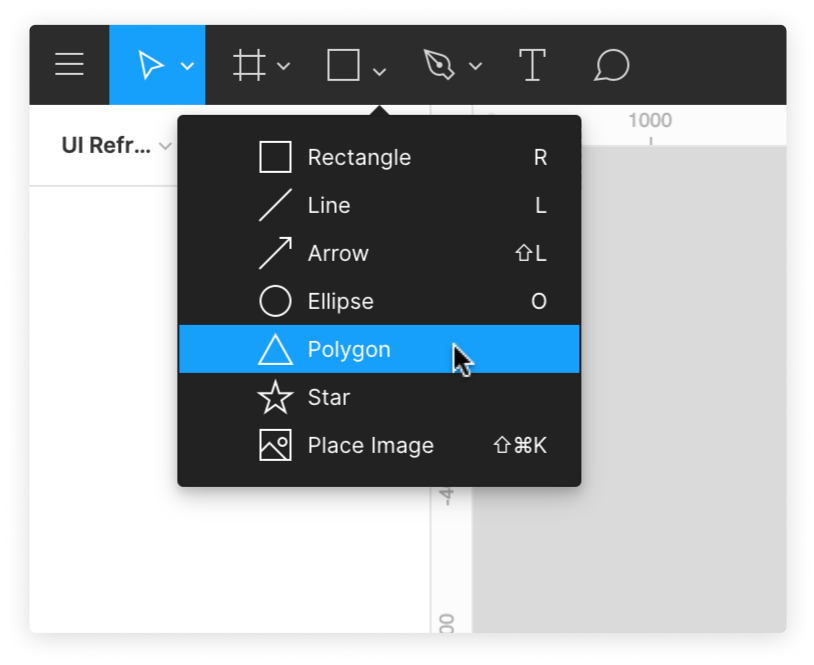Select the Text tool

(x=532, y=65)
